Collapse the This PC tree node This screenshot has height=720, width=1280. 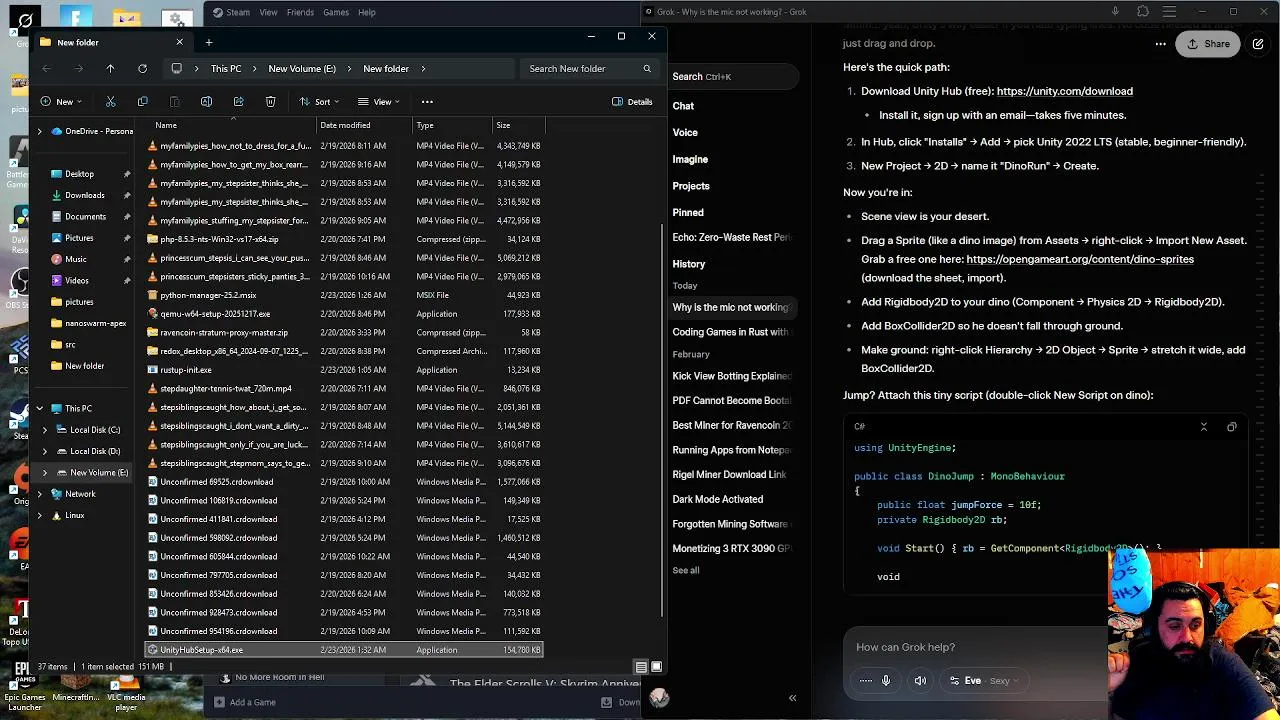[40, 408]
